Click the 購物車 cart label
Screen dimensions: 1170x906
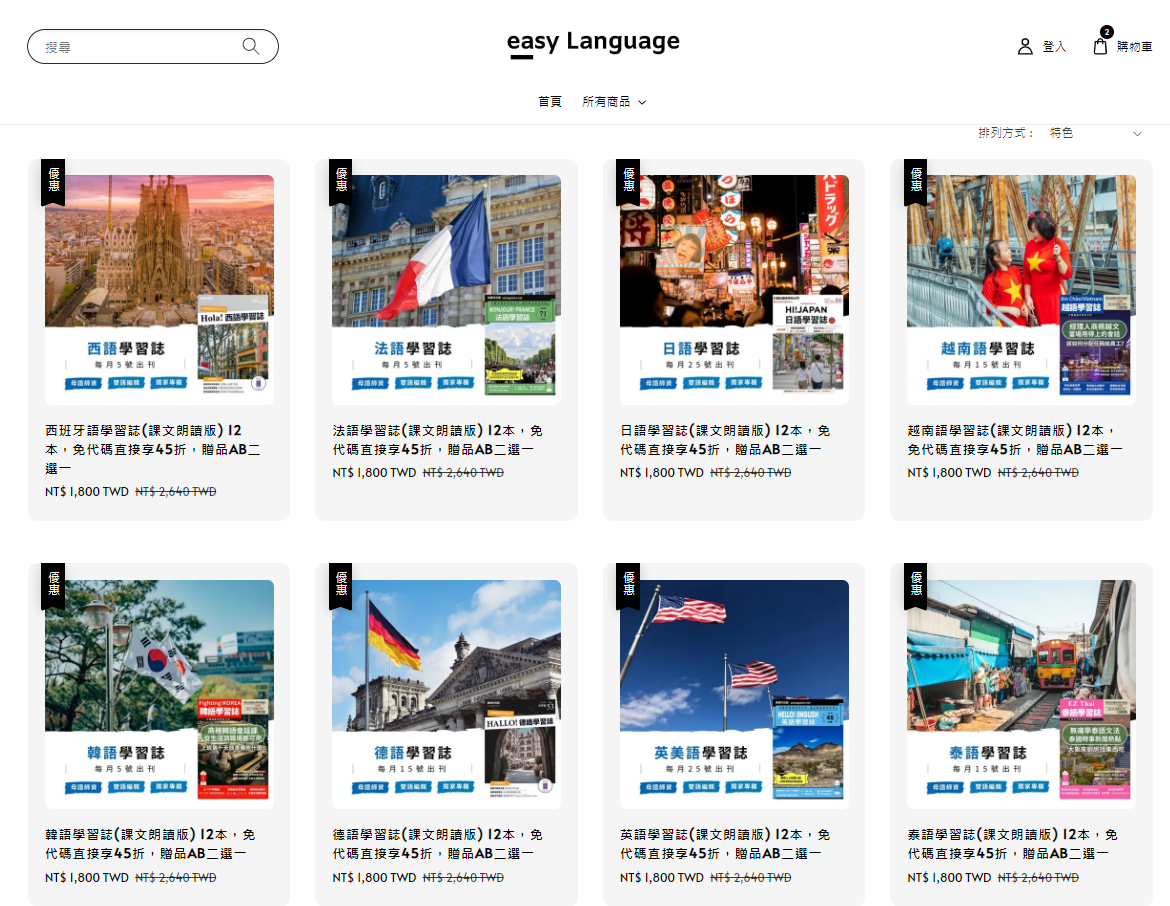click(x=1134, y=47)
